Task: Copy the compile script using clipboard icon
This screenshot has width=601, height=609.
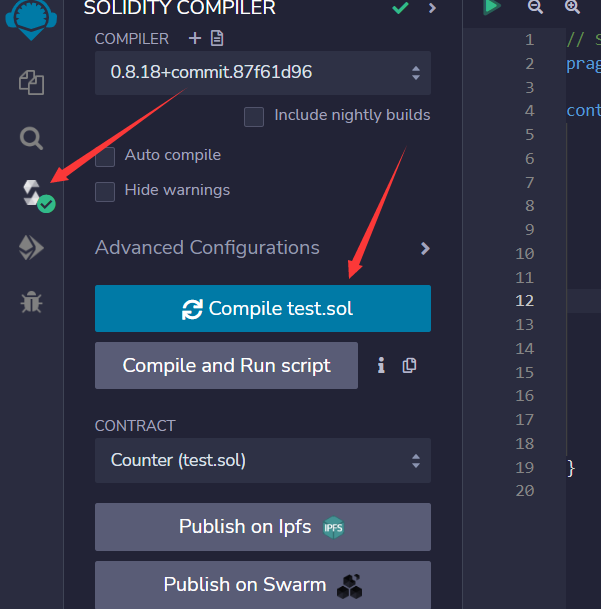Action: (409, 365)
